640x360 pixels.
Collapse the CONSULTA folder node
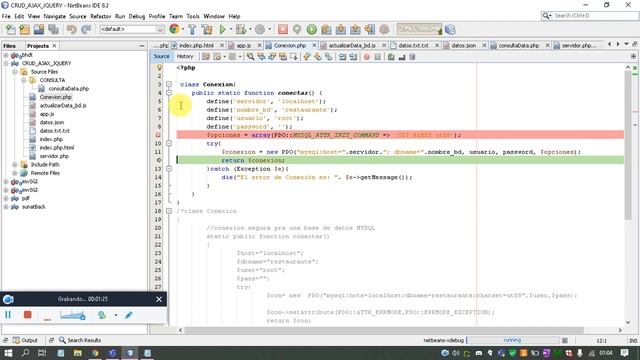point(24,80)
